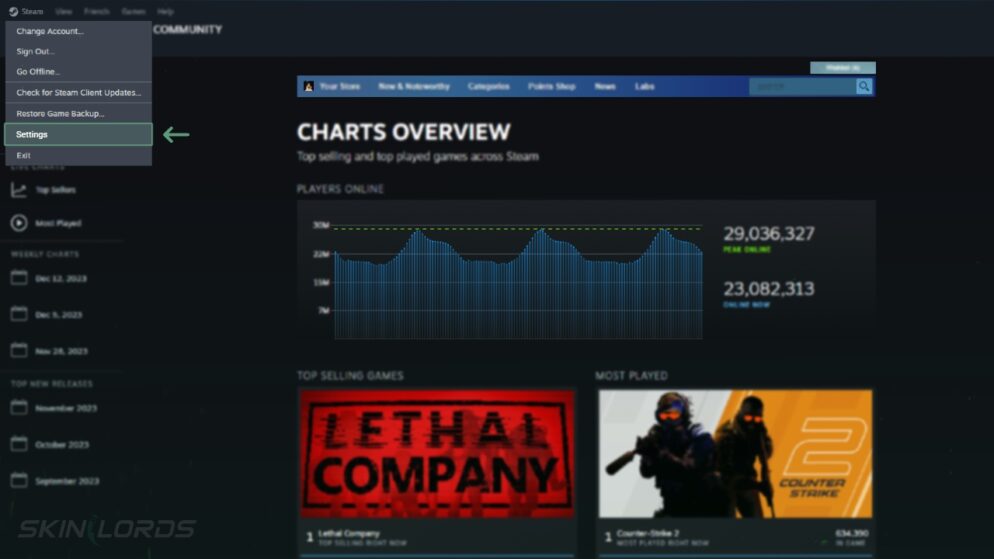This screenshot has width=994, height=559.
Task: Choose Sign Out in the dropdown
Action: pos(78,51)
